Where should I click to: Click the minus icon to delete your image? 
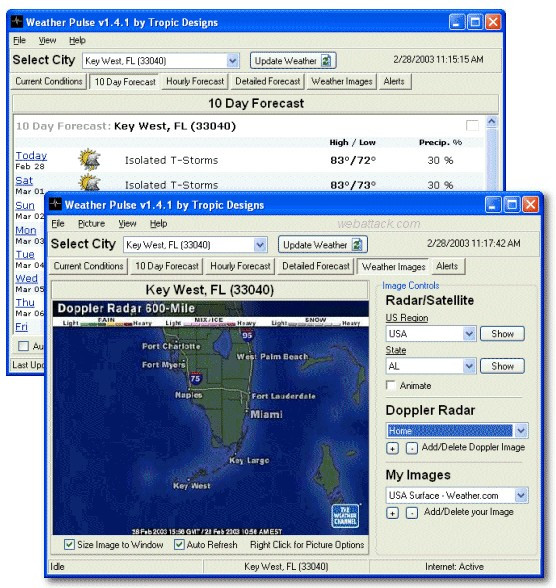click(x=411, y=513)
